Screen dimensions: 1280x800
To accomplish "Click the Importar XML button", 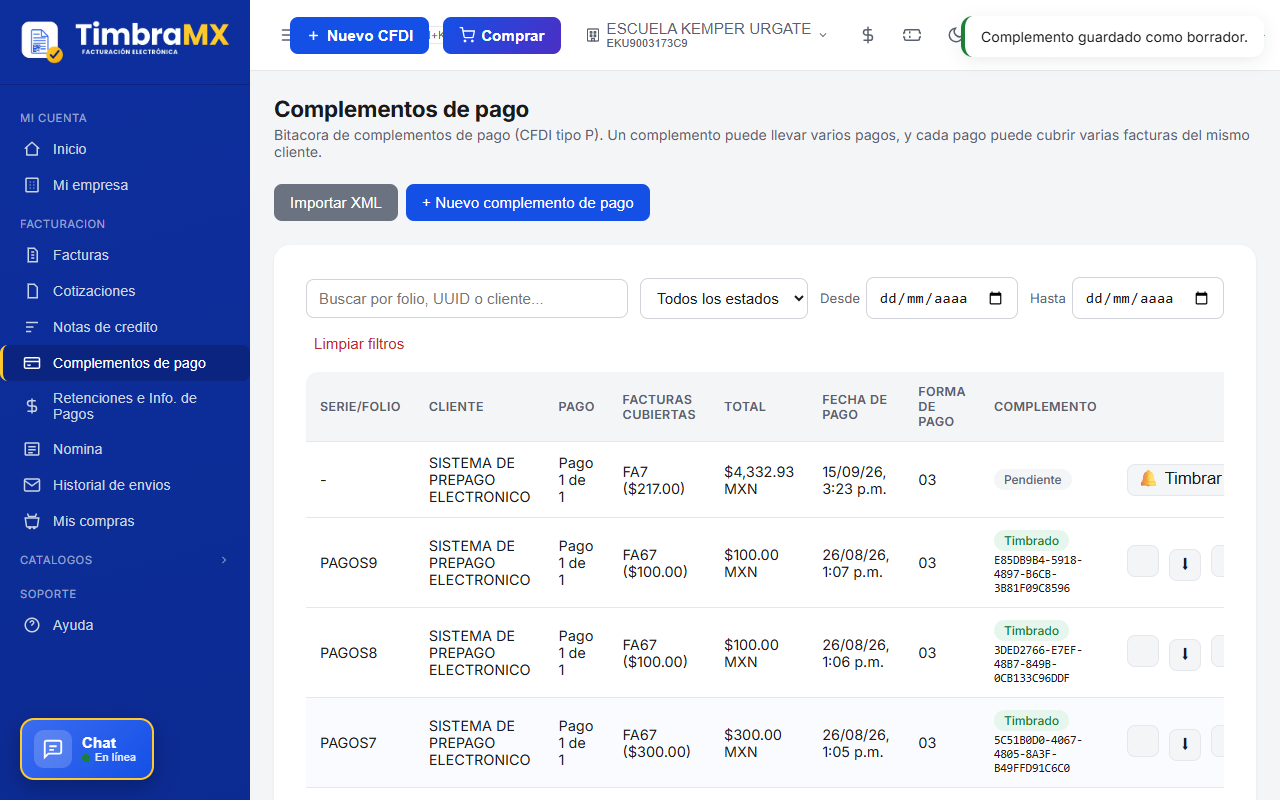I will coord(336,202).
